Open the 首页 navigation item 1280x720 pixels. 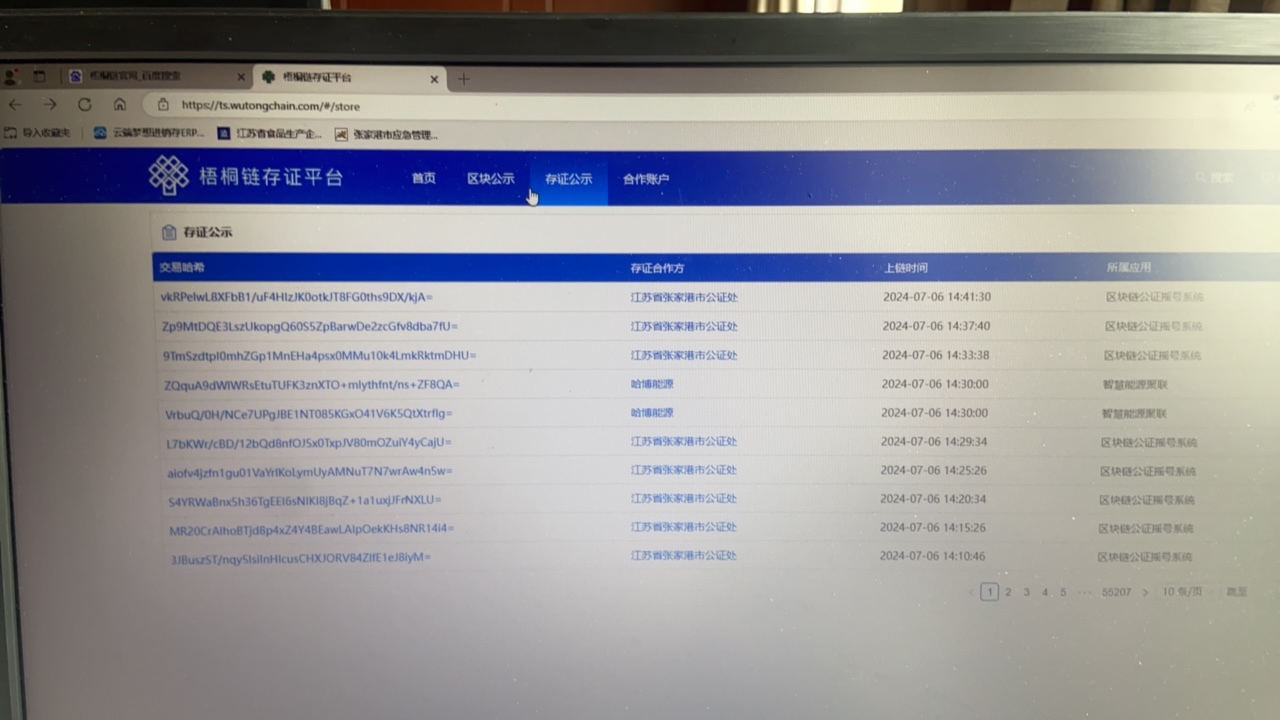(424, 179)
